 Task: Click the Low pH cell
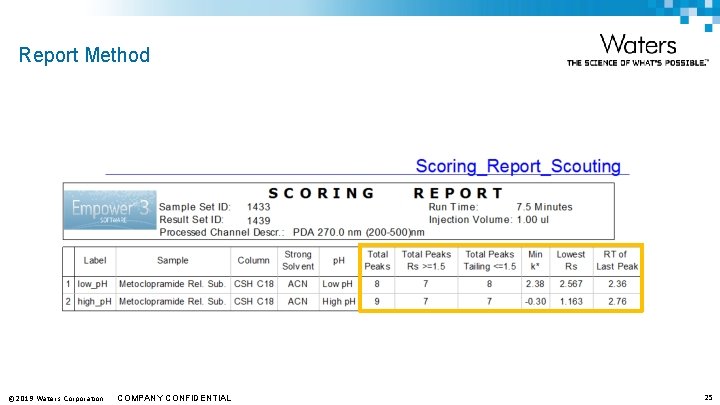coord(338,284)
